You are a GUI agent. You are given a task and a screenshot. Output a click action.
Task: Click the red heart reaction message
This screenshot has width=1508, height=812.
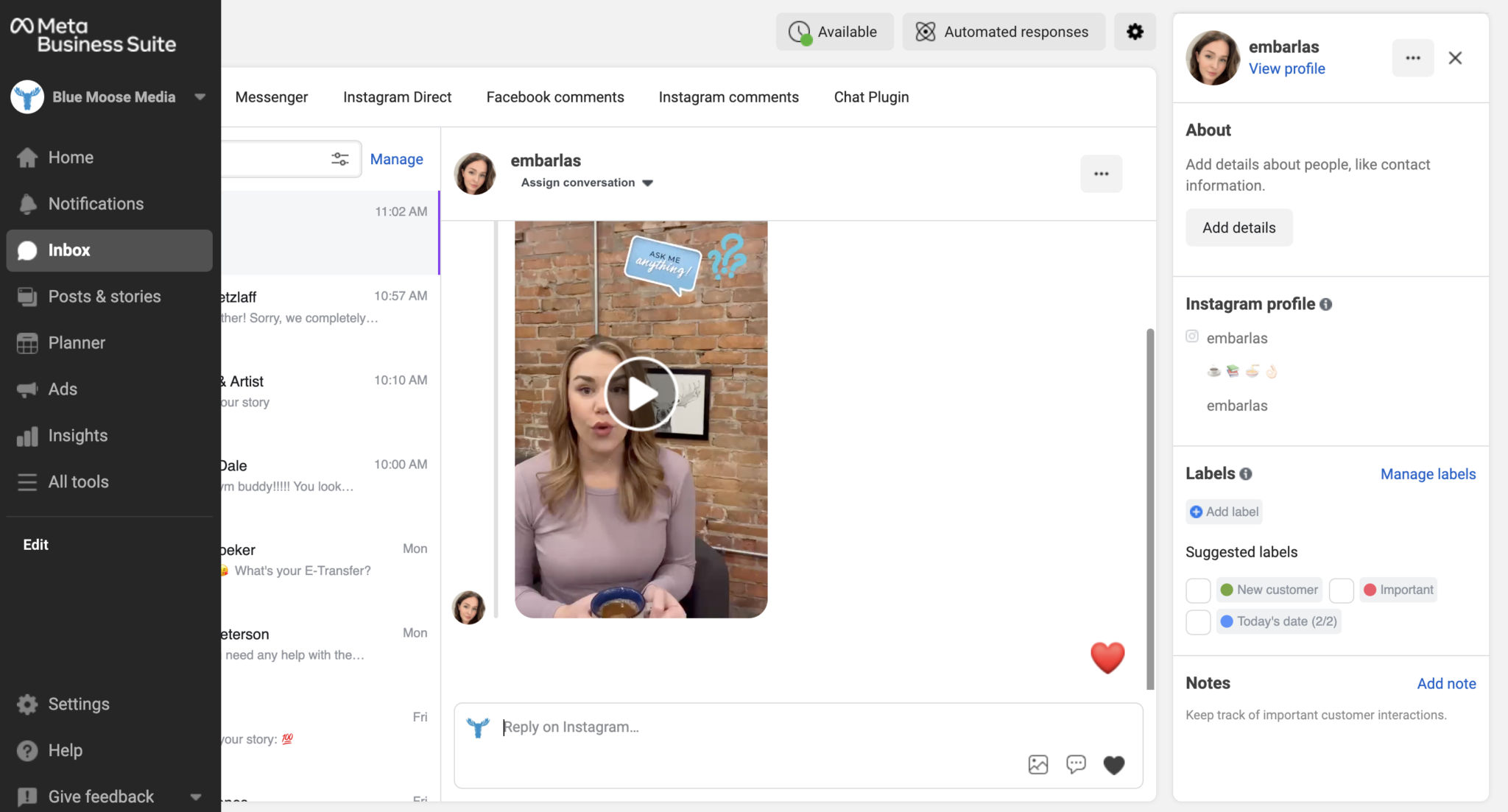click(x=1107, y=658)
